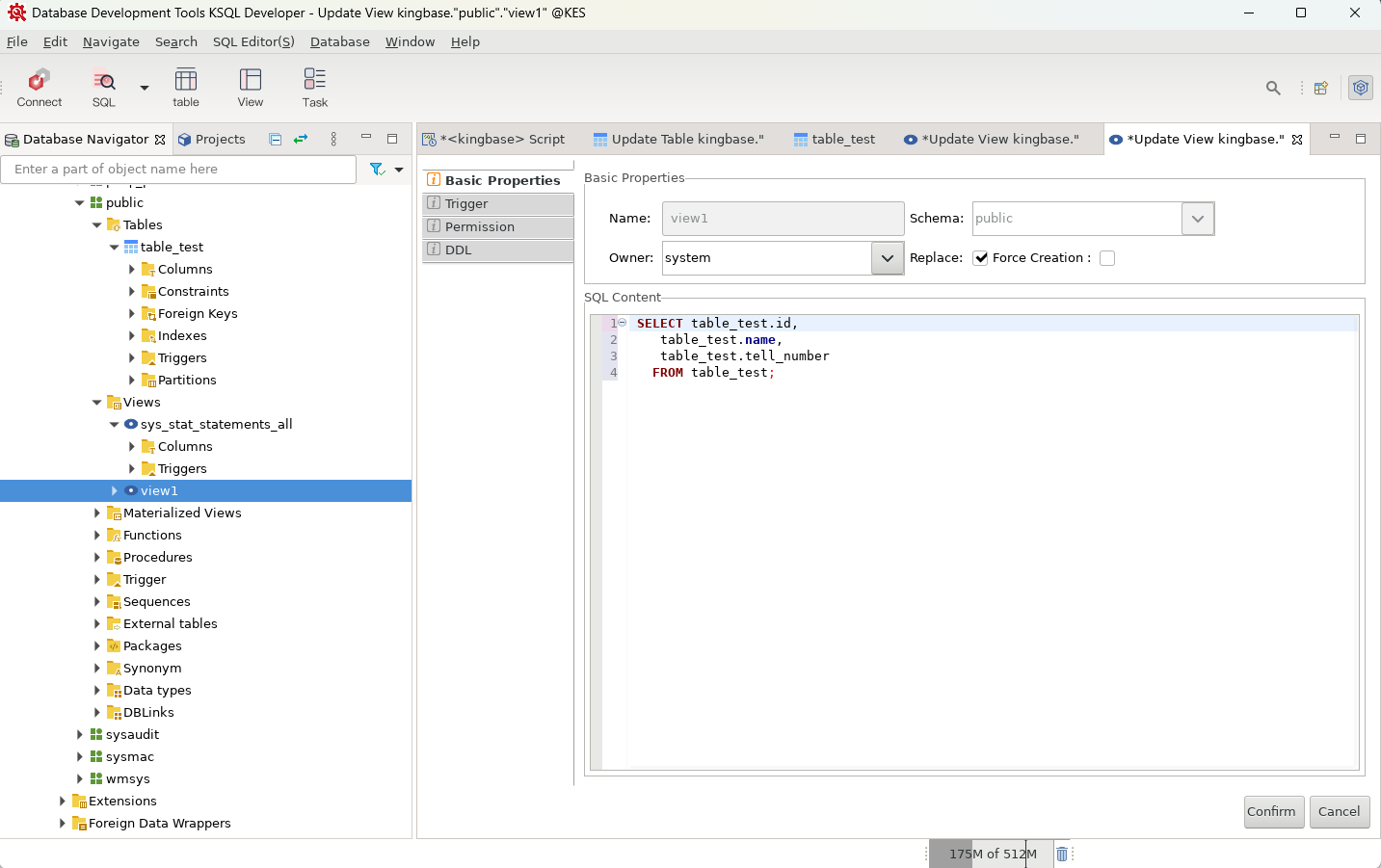Expand the Materialized Views tree node
The height and width of the screenshot is (868, 1381).
97,513
